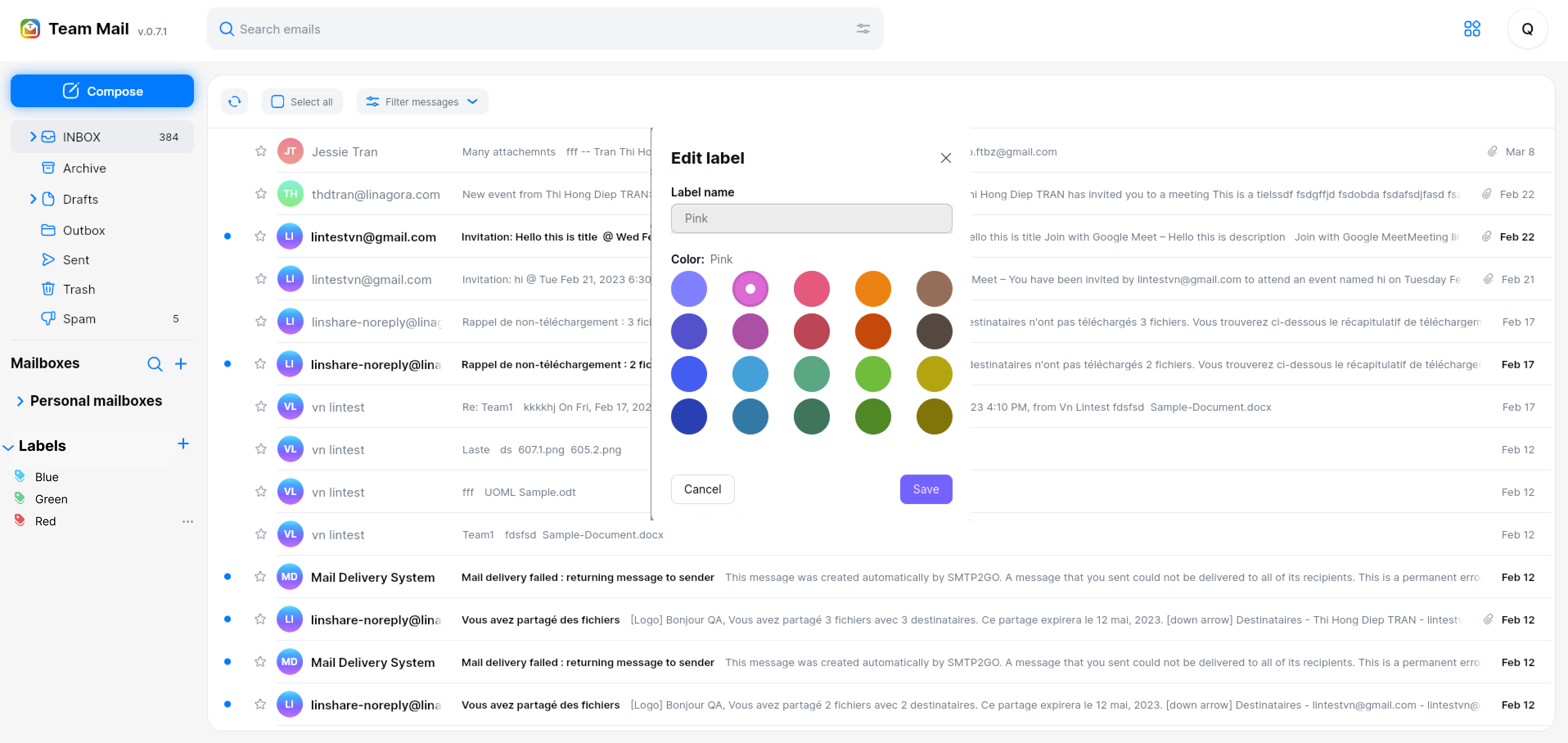Pick the light violet color swatch
The width and height of the screenshot is (1568, 743).
coord(688,289)
